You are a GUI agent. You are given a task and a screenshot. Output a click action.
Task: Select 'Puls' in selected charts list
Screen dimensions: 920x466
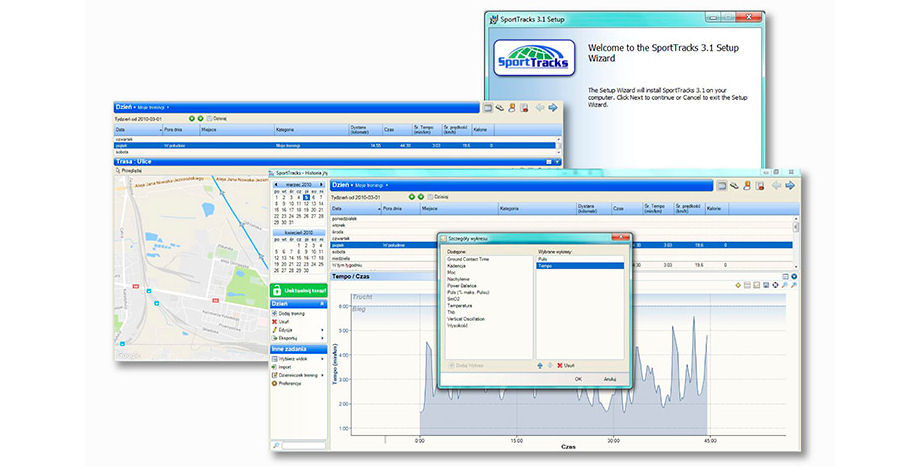coord(544,259)
